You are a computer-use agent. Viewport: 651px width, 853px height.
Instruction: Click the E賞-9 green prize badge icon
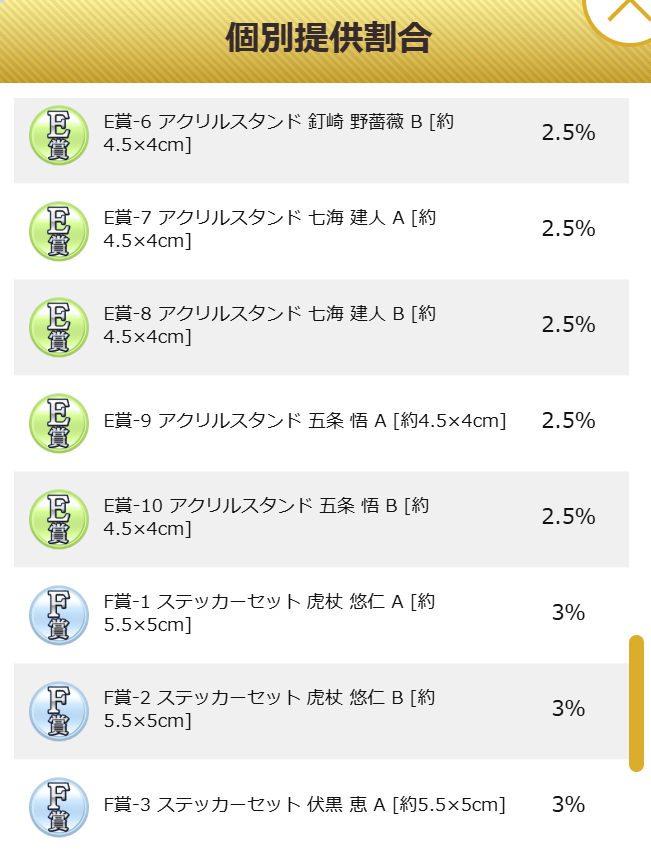tap(59, 423)
